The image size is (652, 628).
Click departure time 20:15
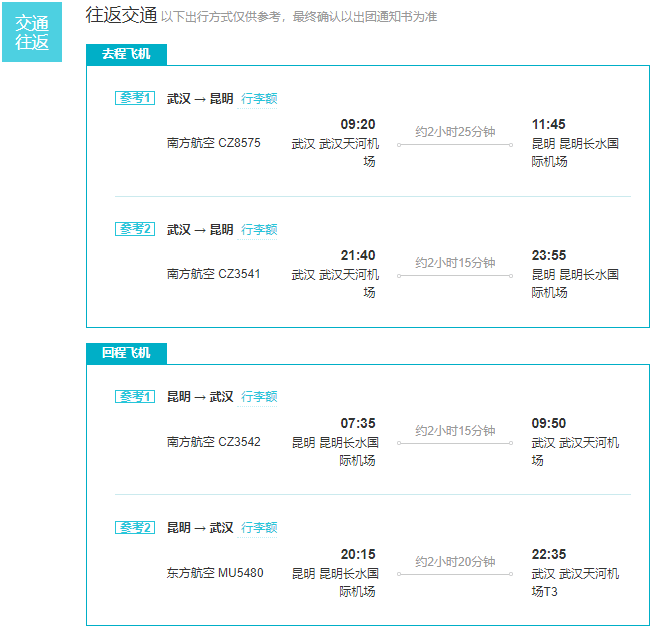pos(358,554)
